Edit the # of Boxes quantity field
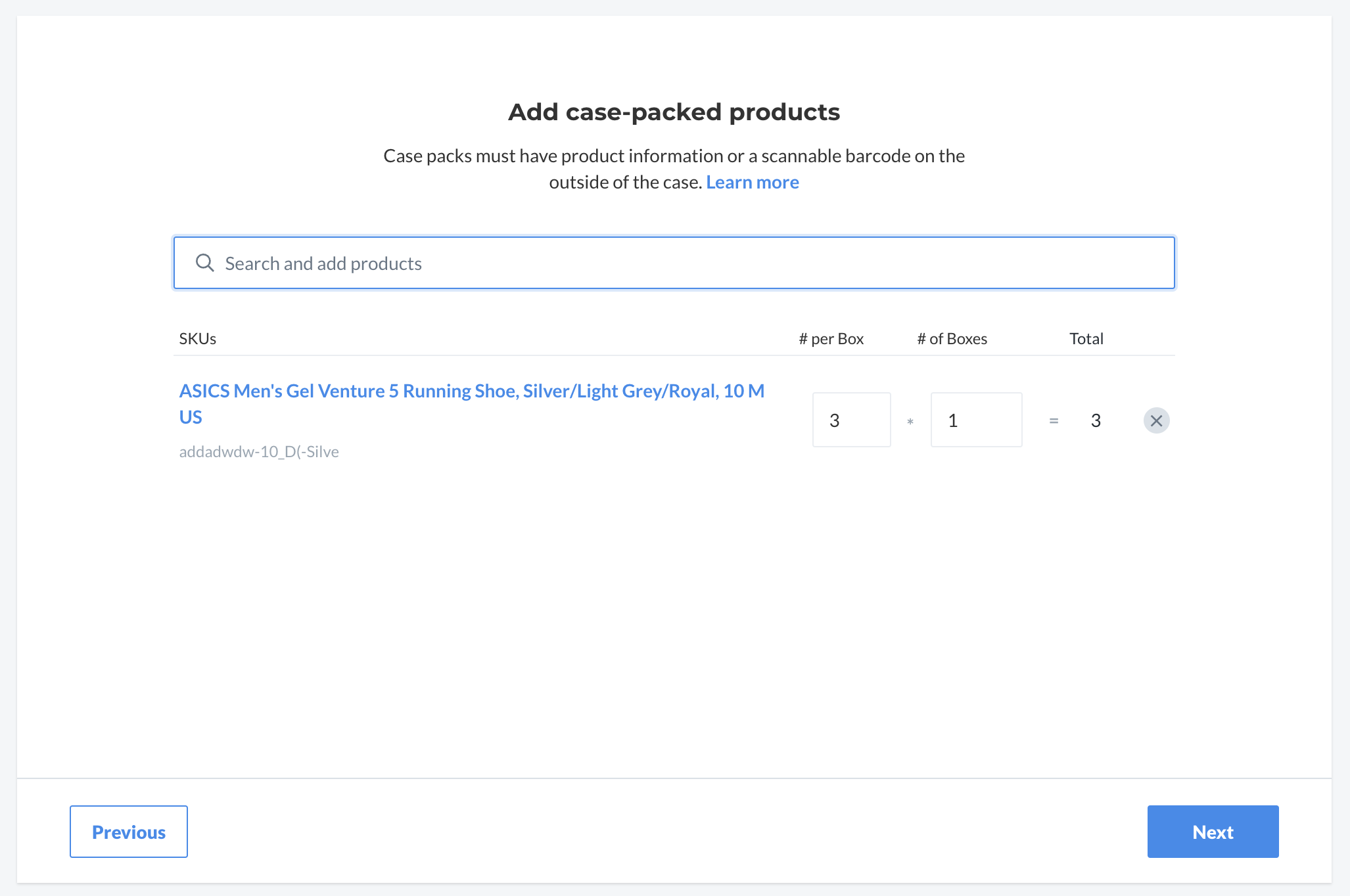The image size is (1350, 896). coord(977,420)
